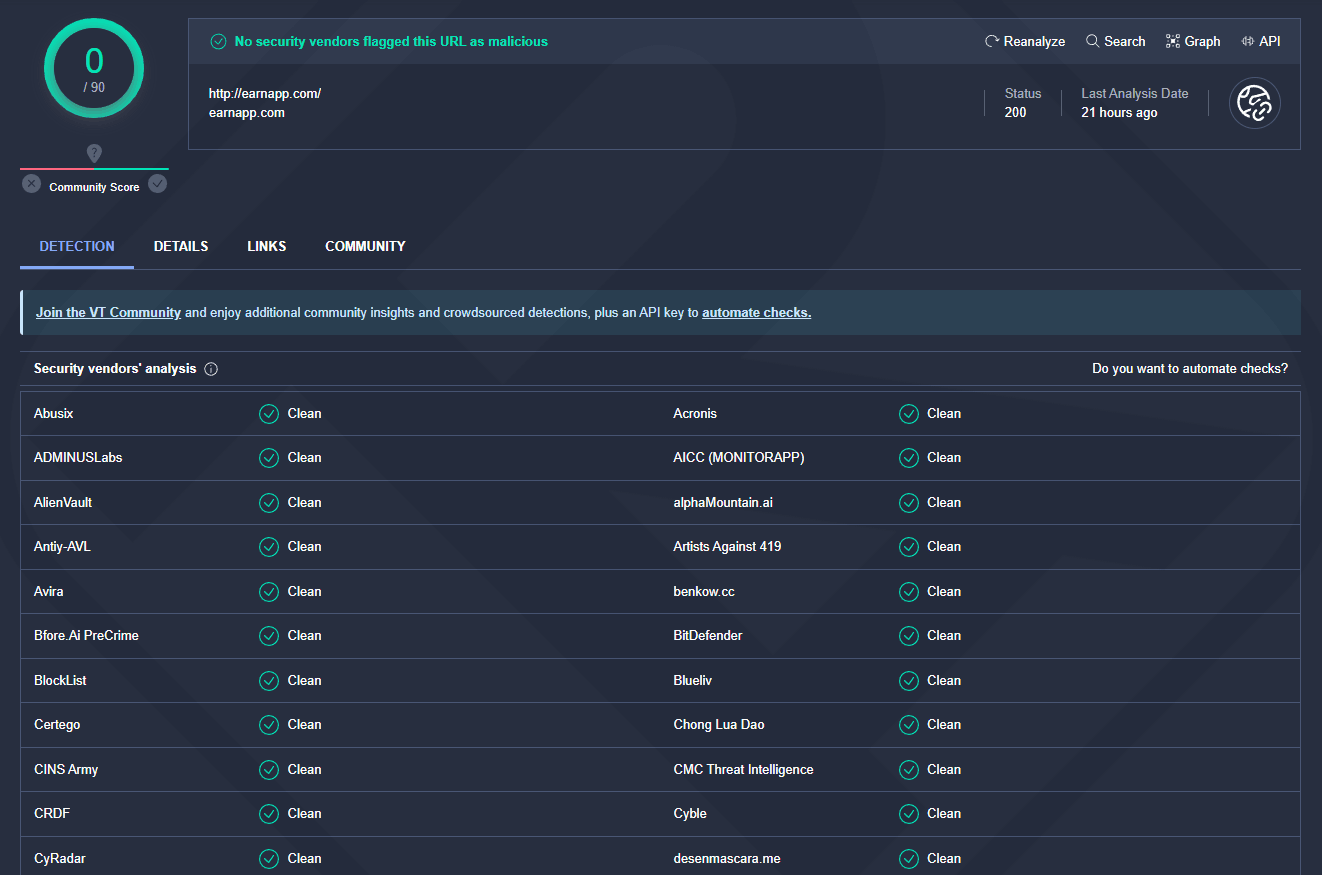Click the Reanalyze button
The width and height of the screenshot is (1322, 875).
coord(1025,41)
